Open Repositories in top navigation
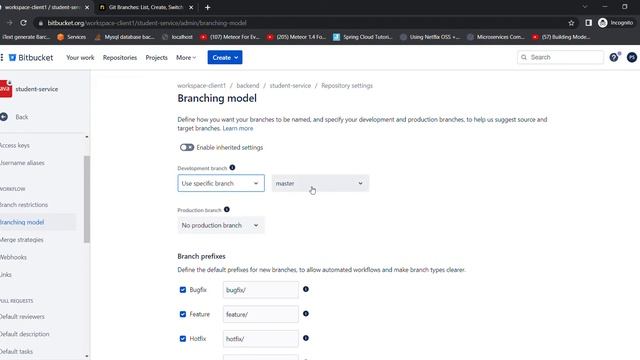This screenshot has height=360, width=640. tap(120, 58)
